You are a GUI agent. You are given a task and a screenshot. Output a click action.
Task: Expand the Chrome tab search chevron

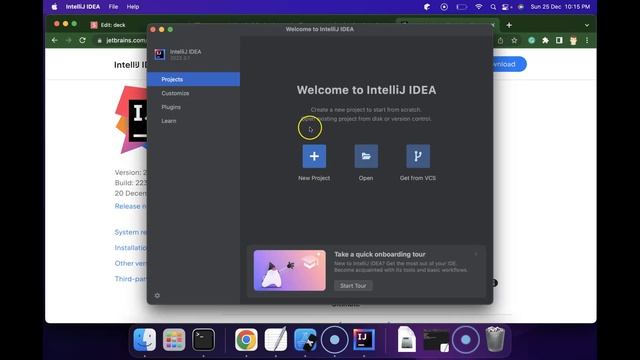(x=587, y=25)
